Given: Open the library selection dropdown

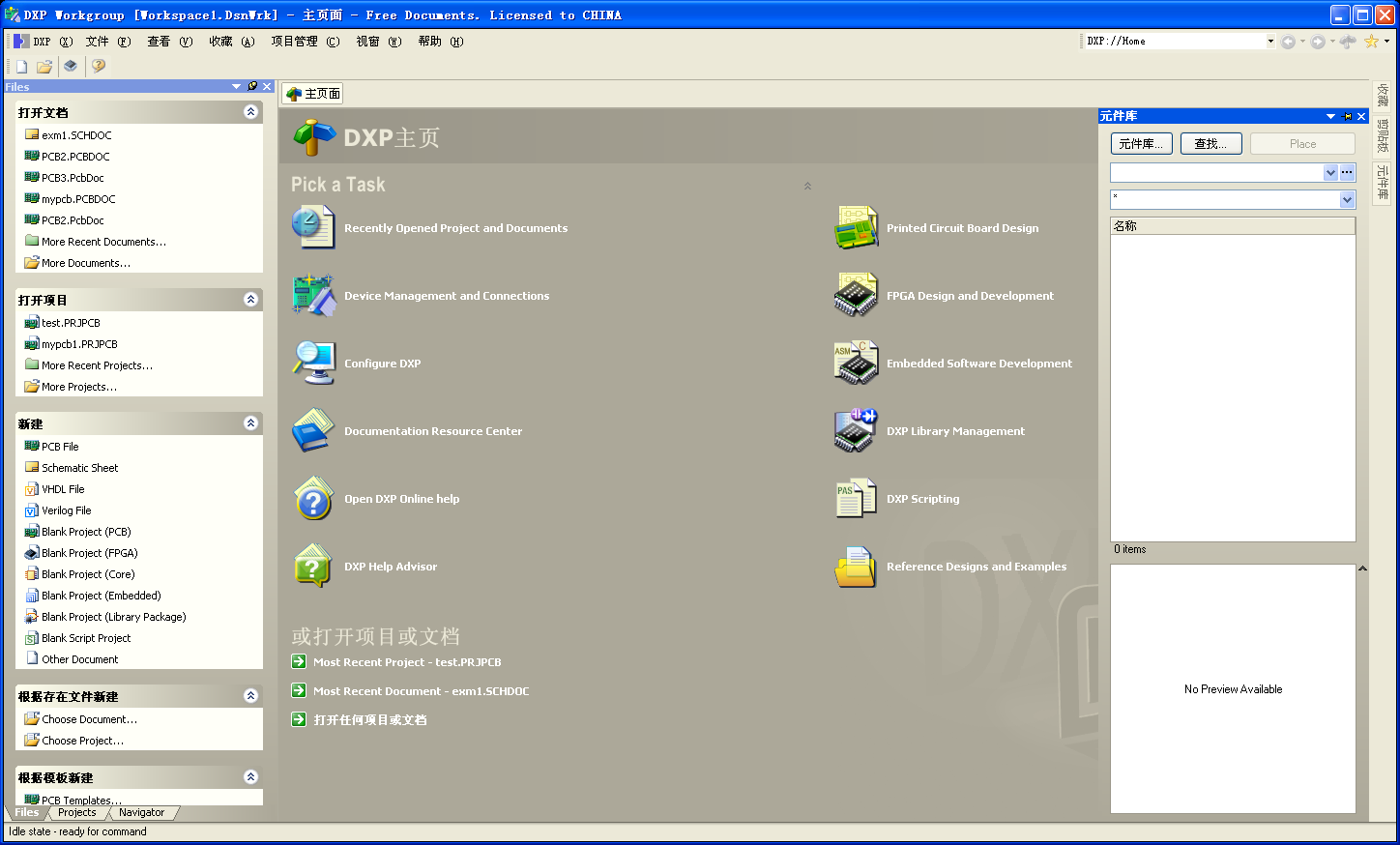Looking at the screenshot, I should coord(1330,172).
